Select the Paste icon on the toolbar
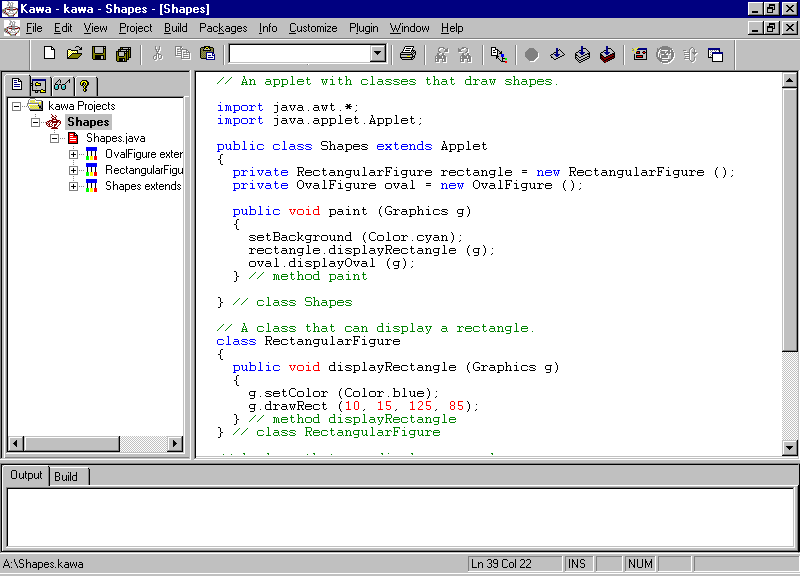Screen dimensions: 800x576 (206, 55)
